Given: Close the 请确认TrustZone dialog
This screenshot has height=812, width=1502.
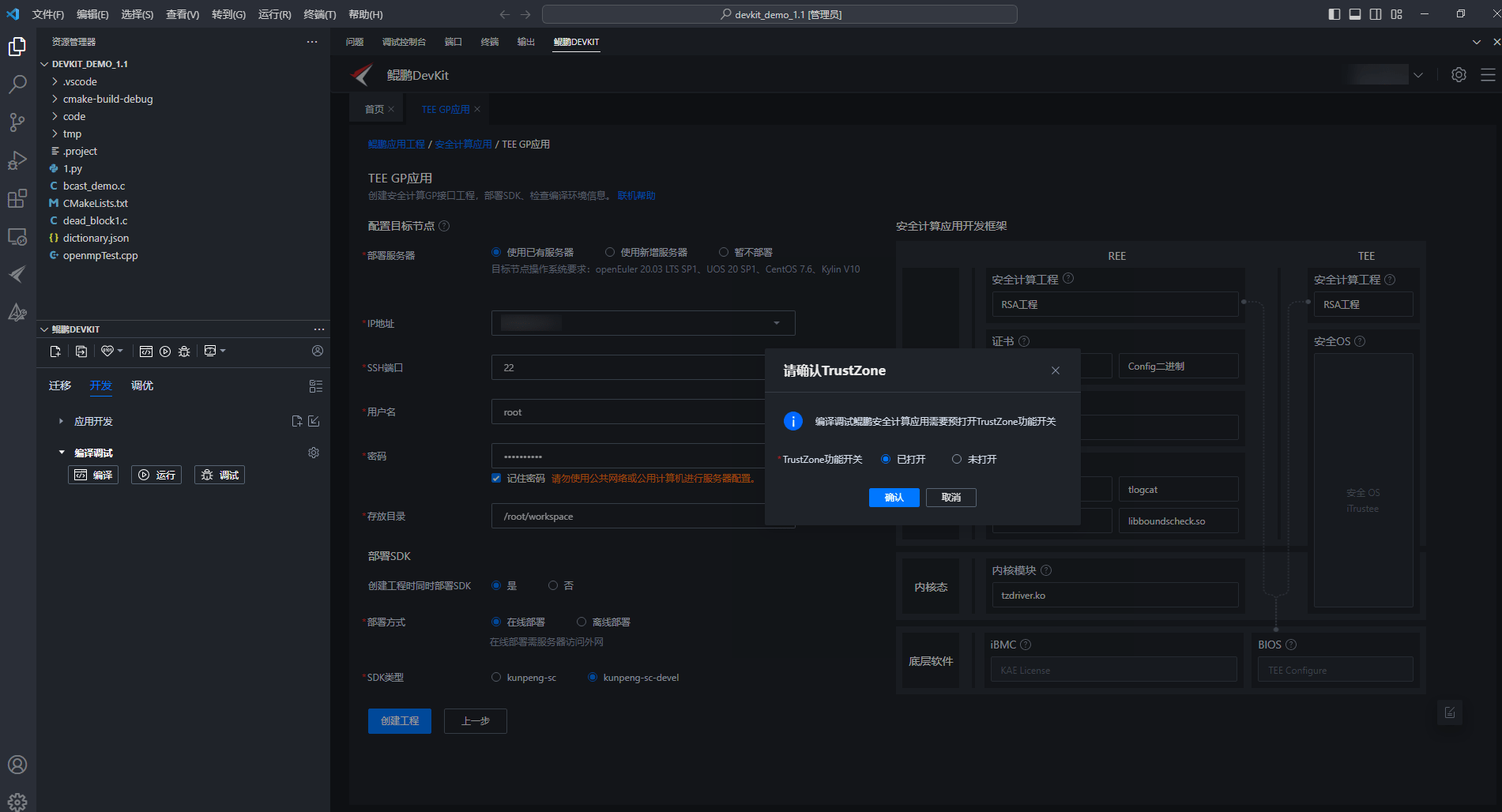Looking at the screenshot, I should click(x=1056, y=370).
